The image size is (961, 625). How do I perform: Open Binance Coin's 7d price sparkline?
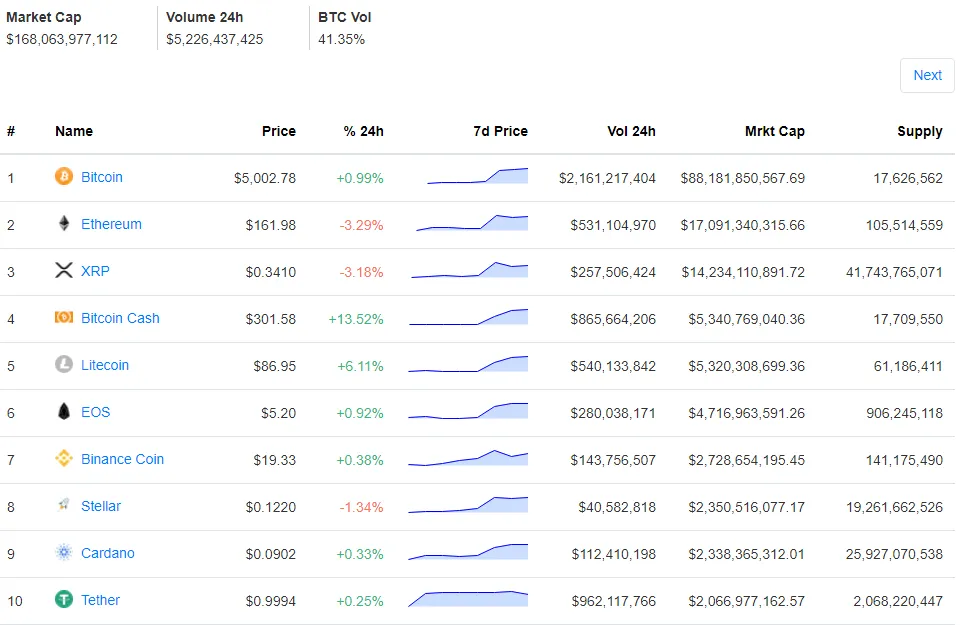(x=468, y=458)
